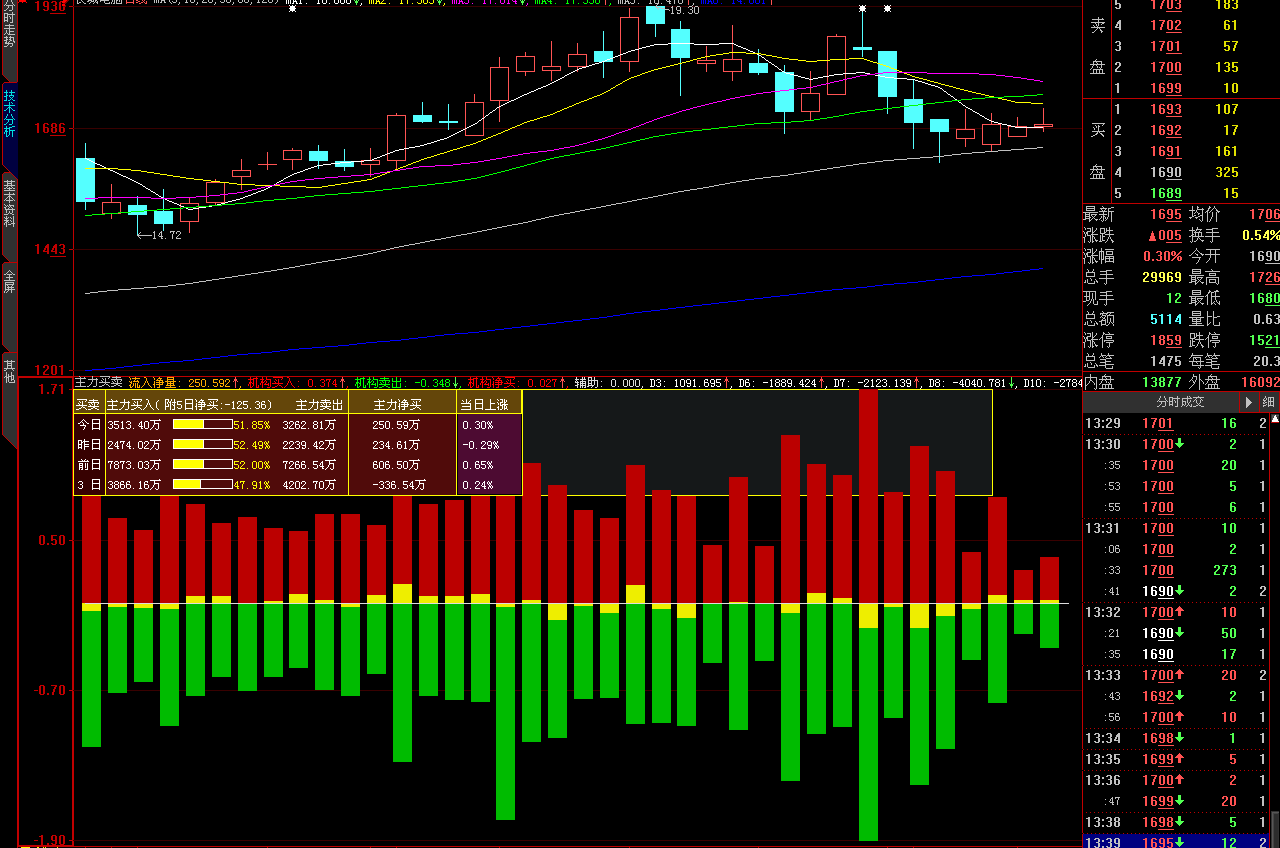Click the 3日 progress bar showing 47.91%
This screenshot has width=1280, height=848.
(203, 485)
